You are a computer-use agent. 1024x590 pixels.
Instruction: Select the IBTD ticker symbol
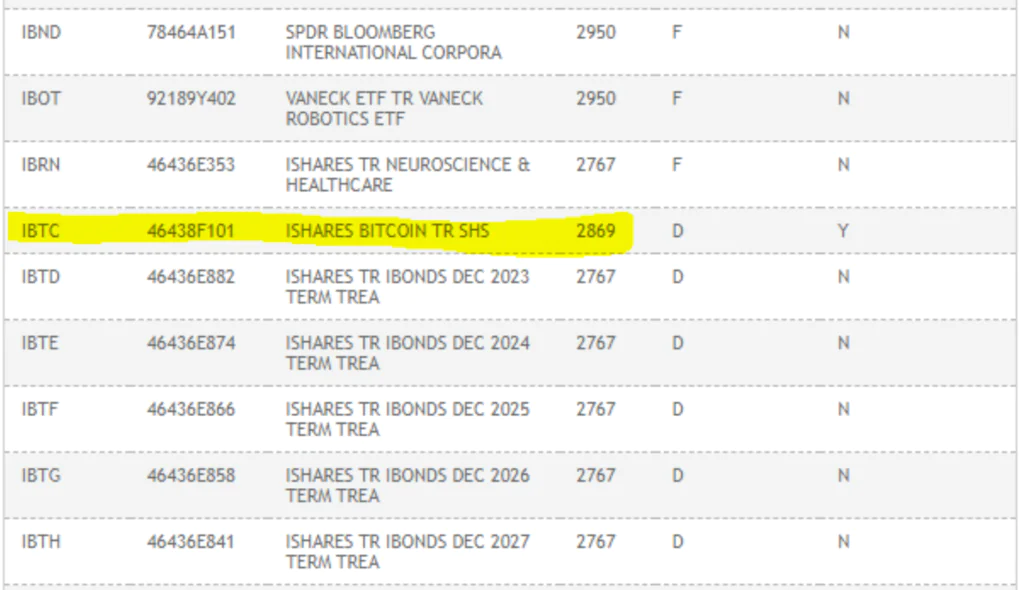[40, 277]
